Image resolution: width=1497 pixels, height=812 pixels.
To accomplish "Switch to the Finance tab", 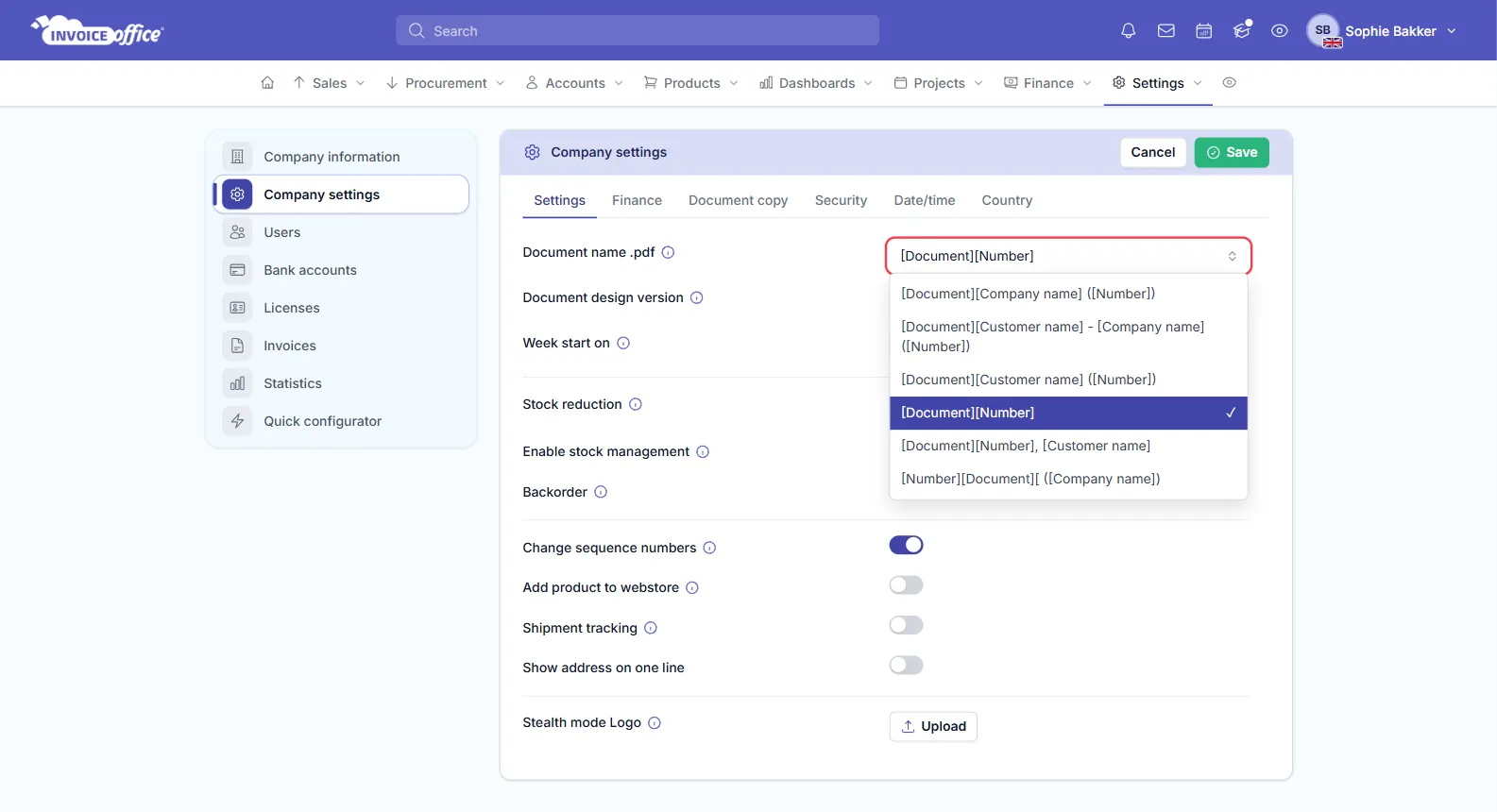I will [x=637, y=200].
